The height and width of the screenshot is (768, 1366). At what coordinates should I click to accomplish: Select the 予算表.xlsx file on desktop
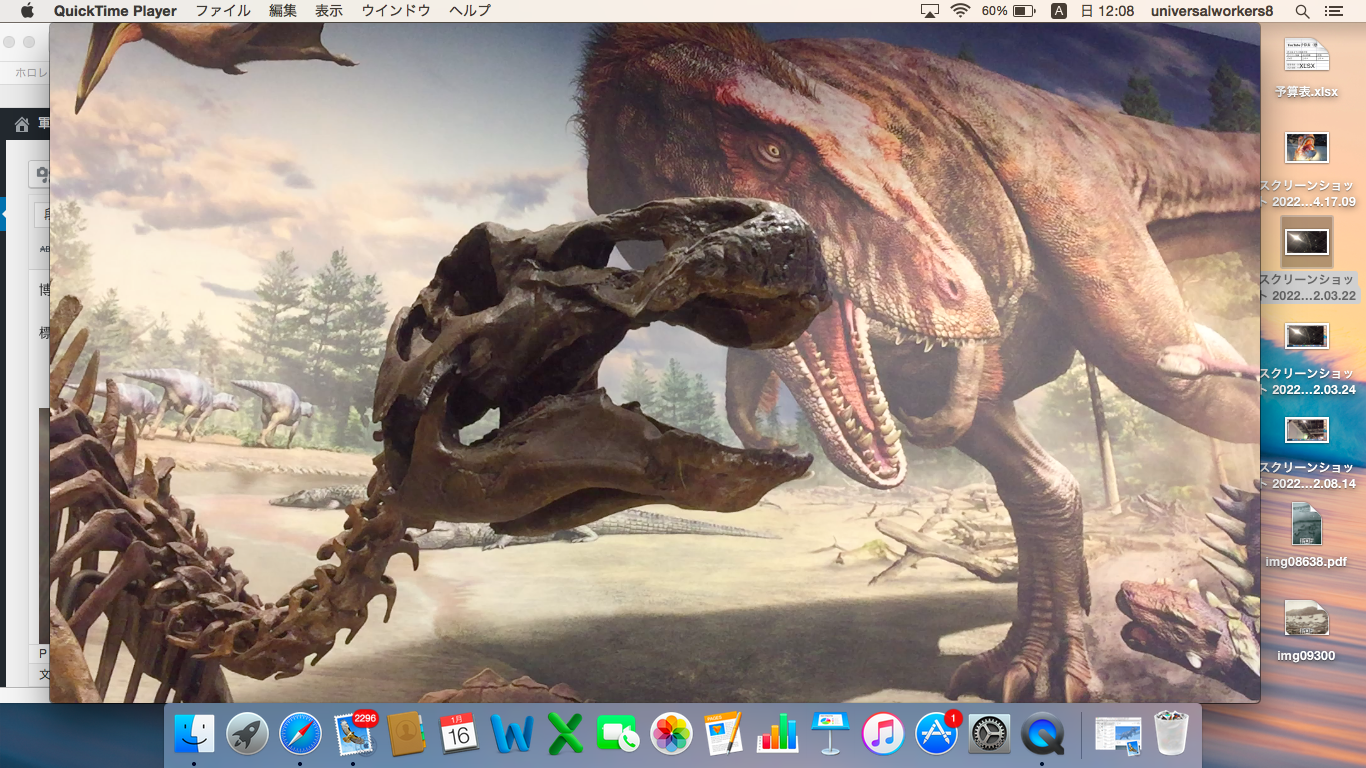1306,68
